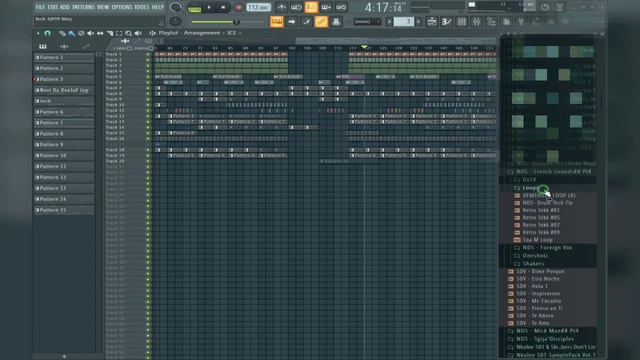This screenshot has height=360, width=640.
Task: Click the step editing arrow icon
Action: point(291,21)
